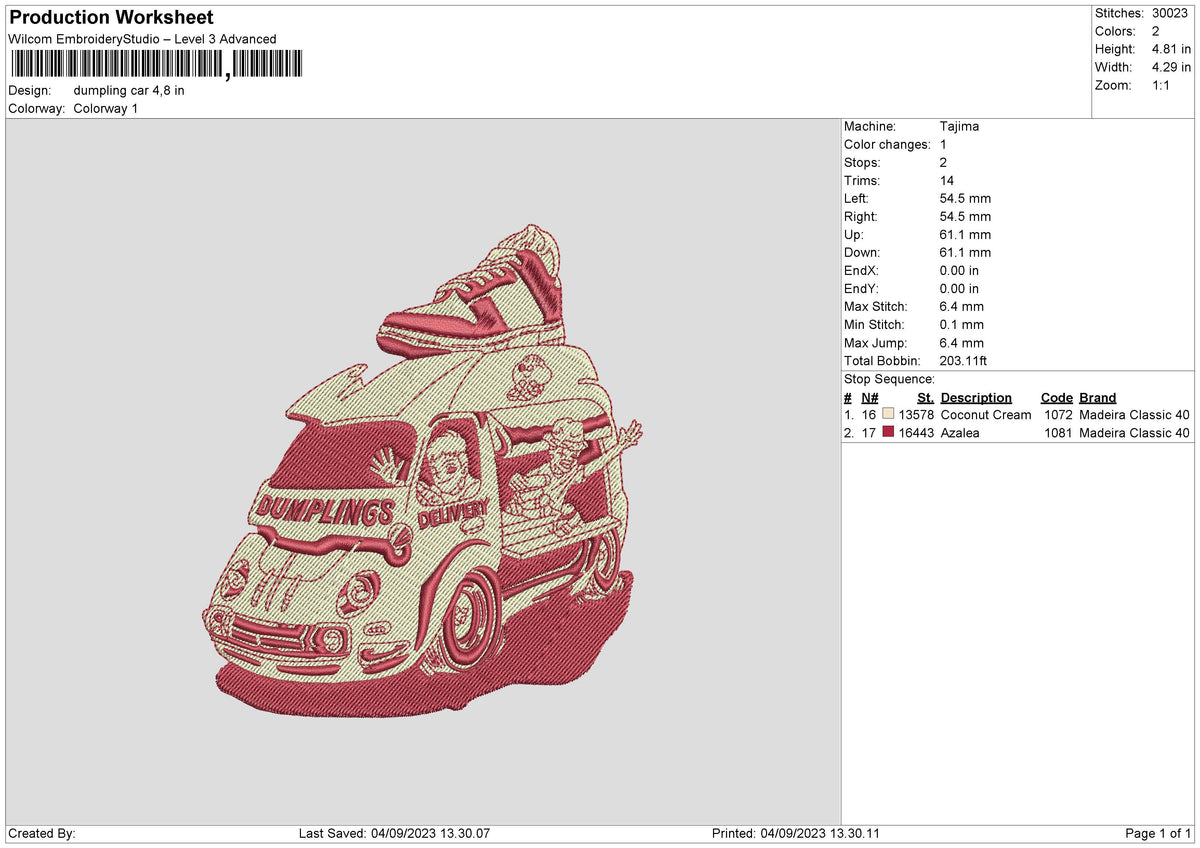Click the Total Bobbin 203.11ft value
This screenshot has height=848, width=1200.
963,360
